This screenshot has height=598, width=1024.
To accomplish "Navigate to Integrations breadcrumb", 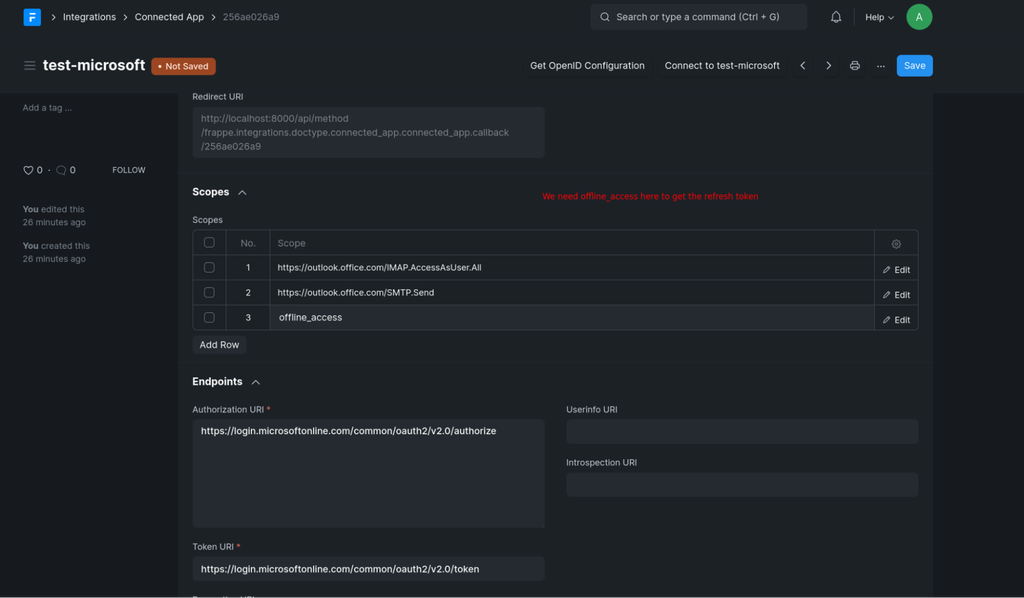I will [89, 17].
